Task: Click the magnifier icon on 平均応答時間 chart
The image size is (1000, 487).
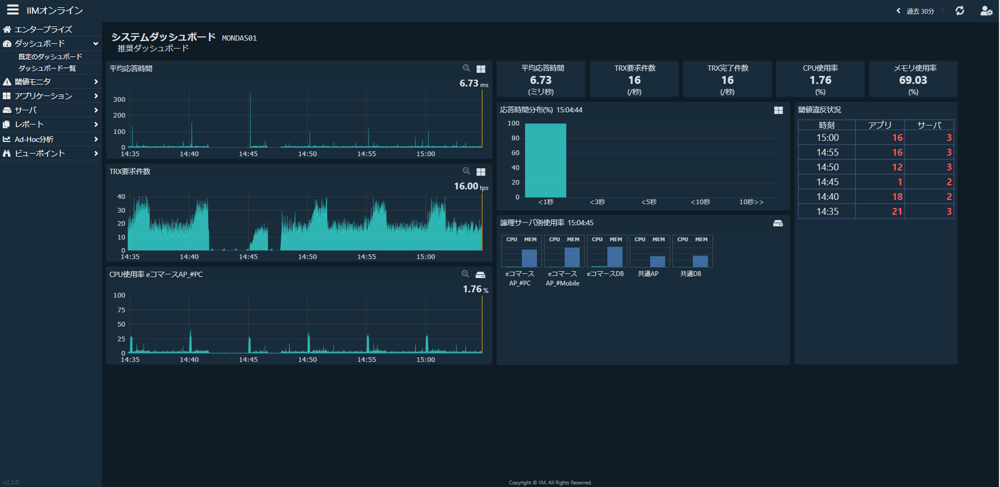Action: click(466, 68)
